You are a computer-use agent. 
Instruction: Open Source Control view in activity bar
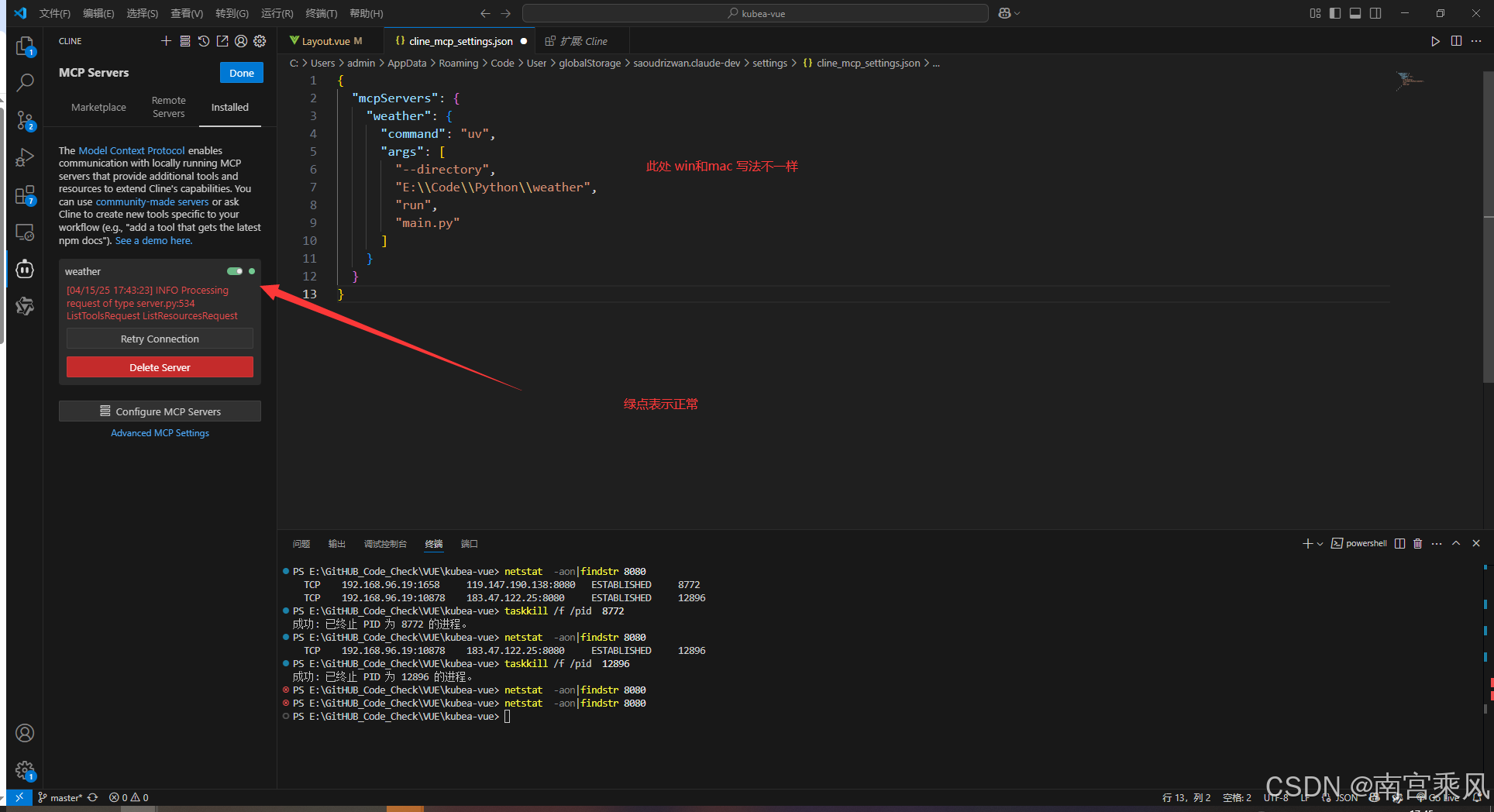(25, 120)
